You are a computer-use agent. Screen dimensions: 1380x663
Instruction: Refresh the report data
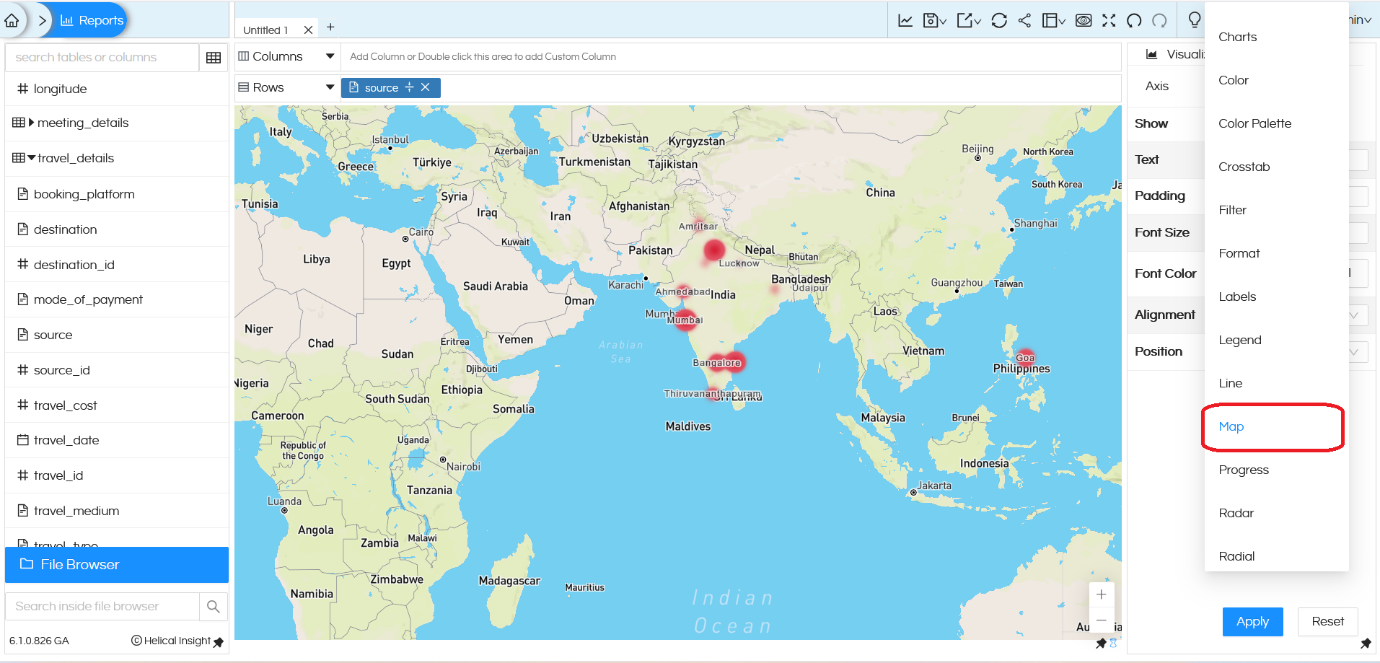pyautogui.click(x=999, y=20)
